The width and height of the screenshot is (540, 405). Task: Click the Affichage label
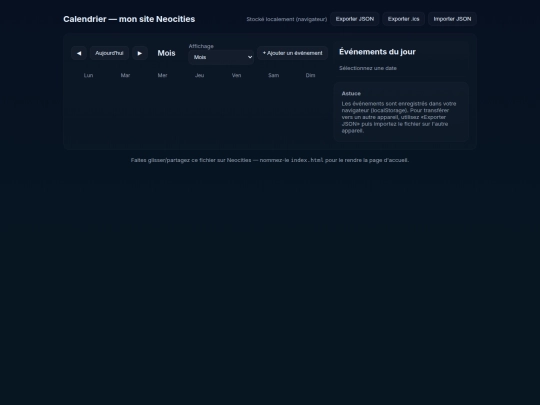(x=201, y=46)
